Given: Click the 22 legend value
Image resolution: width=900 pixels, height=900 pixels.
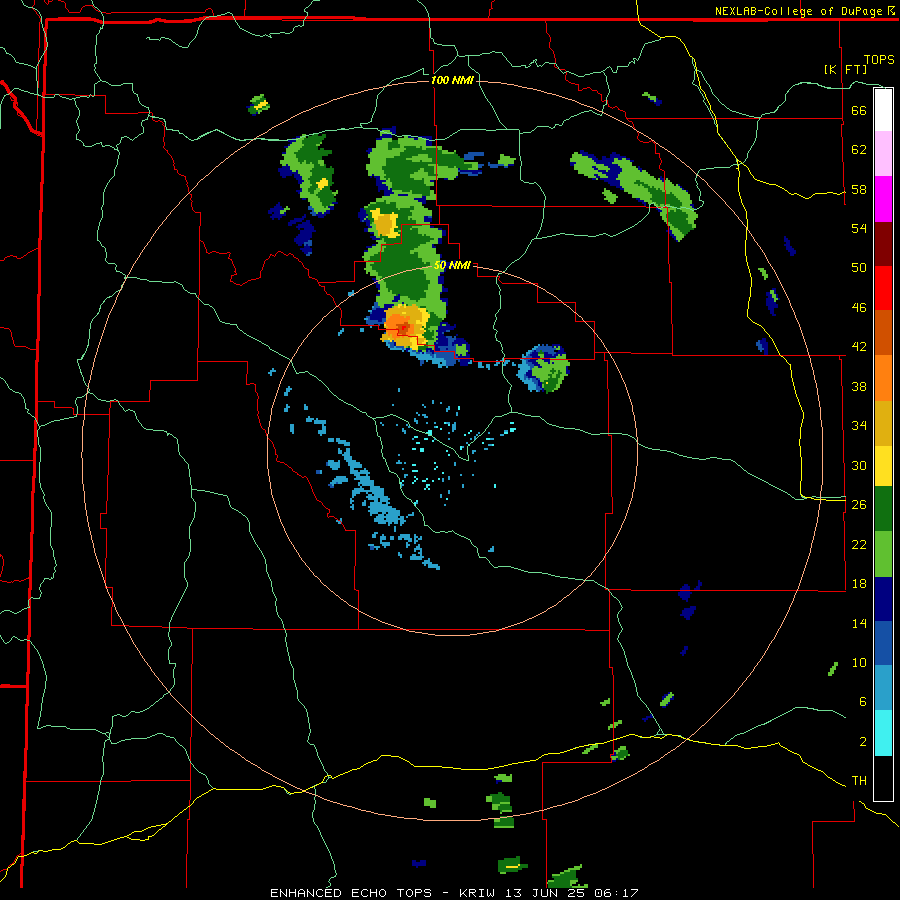Looking at the screenshot, I should pyautogui.click(x=859, y=544).
